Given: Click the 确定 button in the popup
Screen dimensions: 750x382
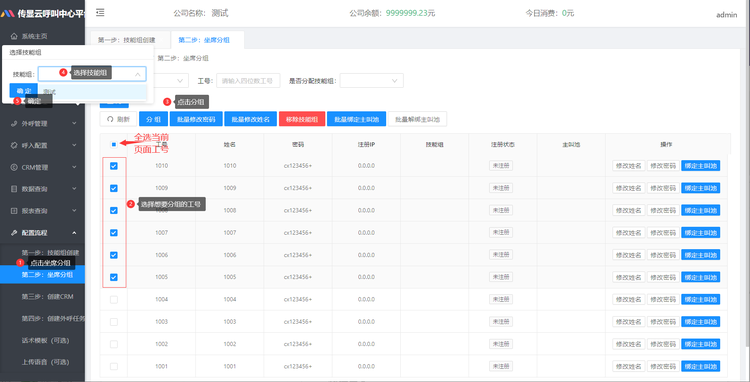Looking at the screenshot, I should [23, 90].
